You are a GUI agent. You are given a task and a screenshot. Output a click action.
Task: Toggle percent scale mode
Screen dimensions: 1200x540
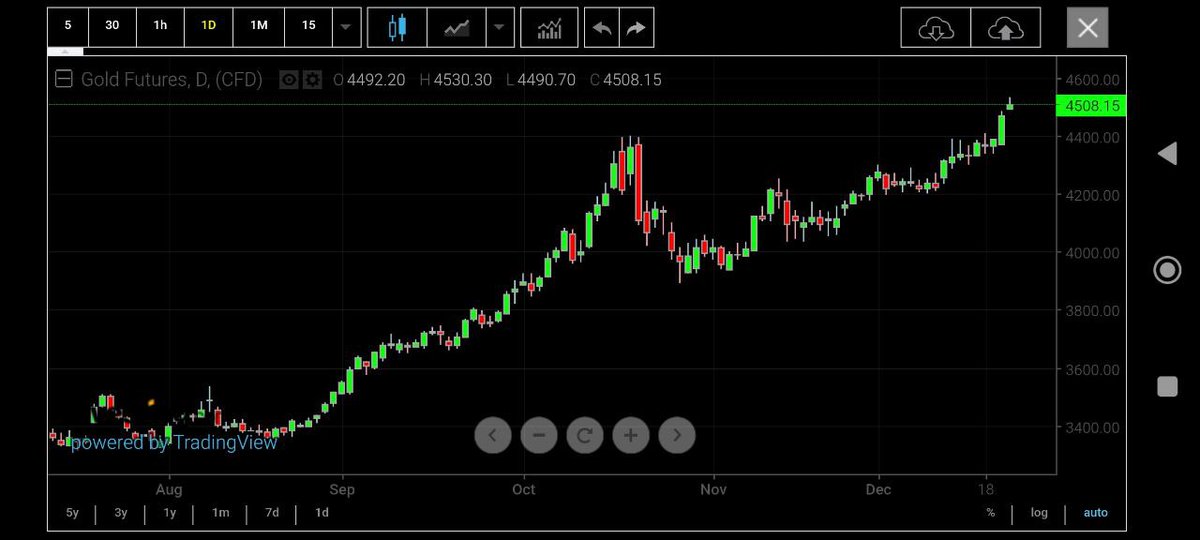pos(990,513)
